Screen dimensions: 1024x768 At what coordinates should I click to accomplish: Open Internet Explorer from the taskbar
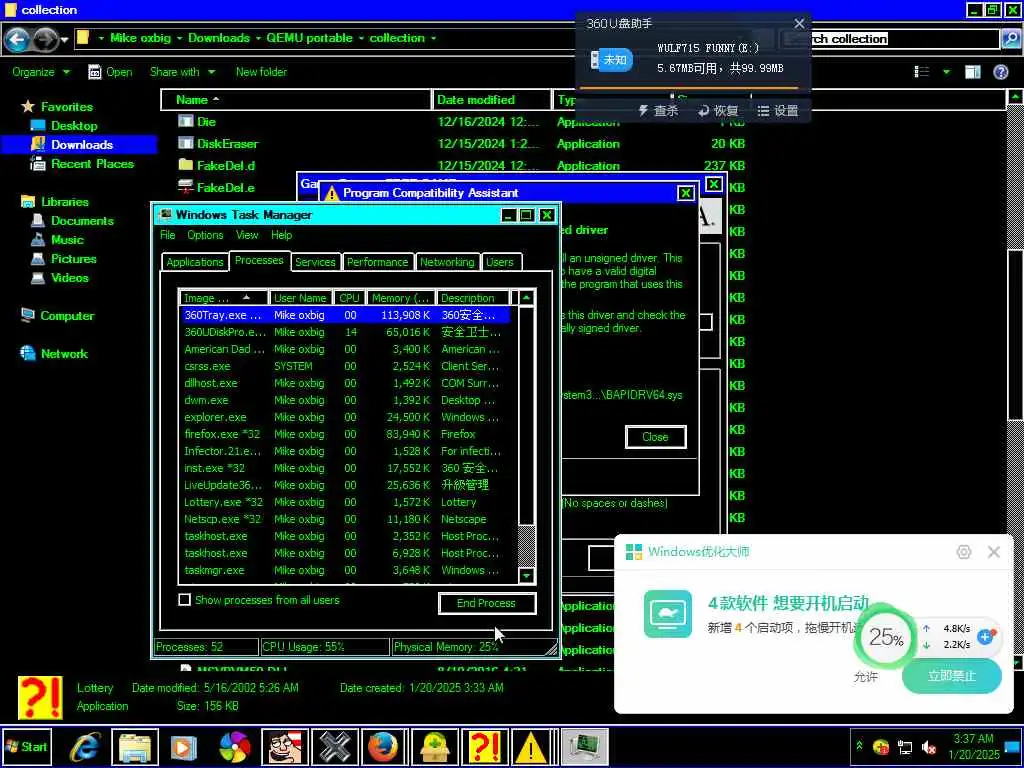(85, 746)
